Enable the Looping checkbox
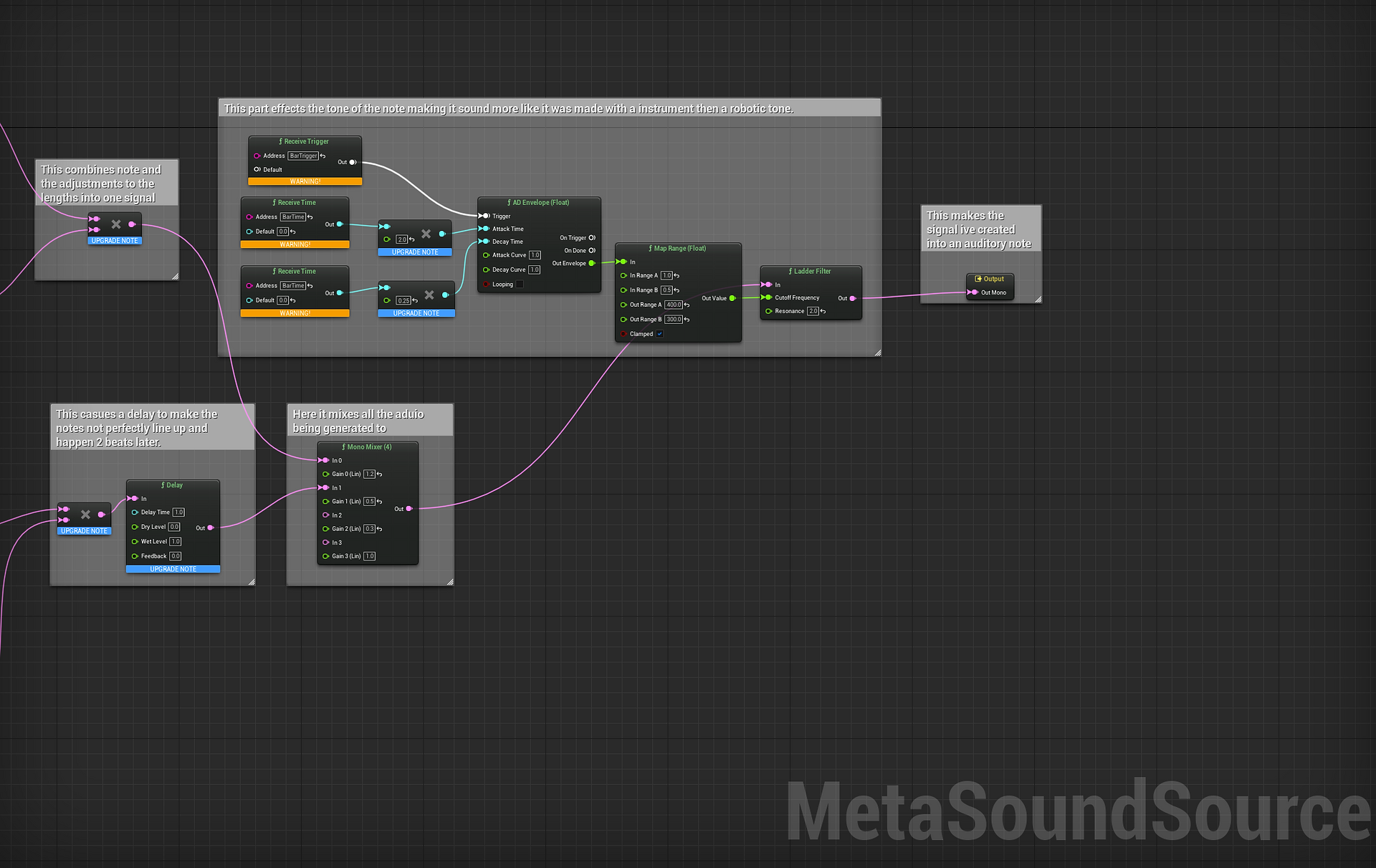Image resolution: width=1376 pixels, height=868 pixels. coord(520,285)
